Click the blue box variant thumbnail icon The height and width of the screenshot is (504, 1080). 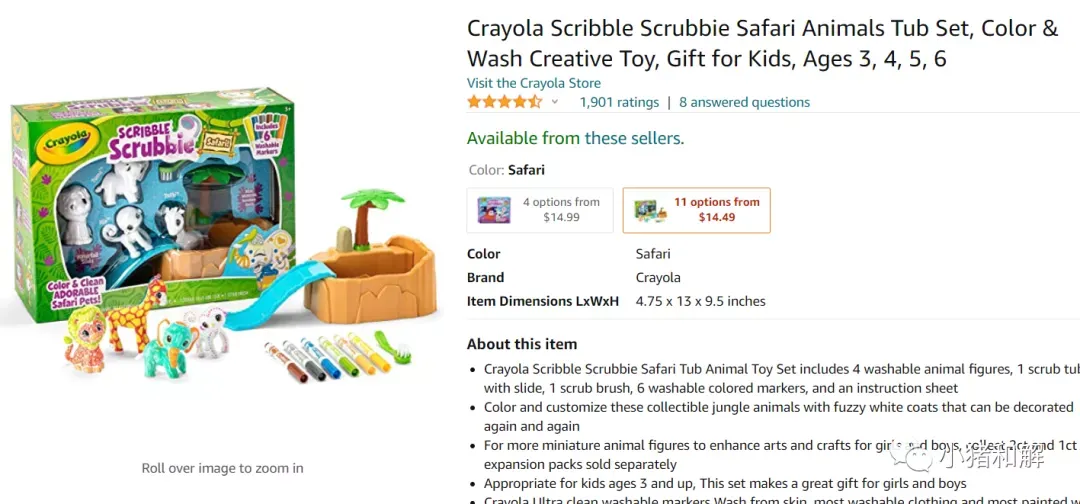pyautogui.click(x=495, y=210)
